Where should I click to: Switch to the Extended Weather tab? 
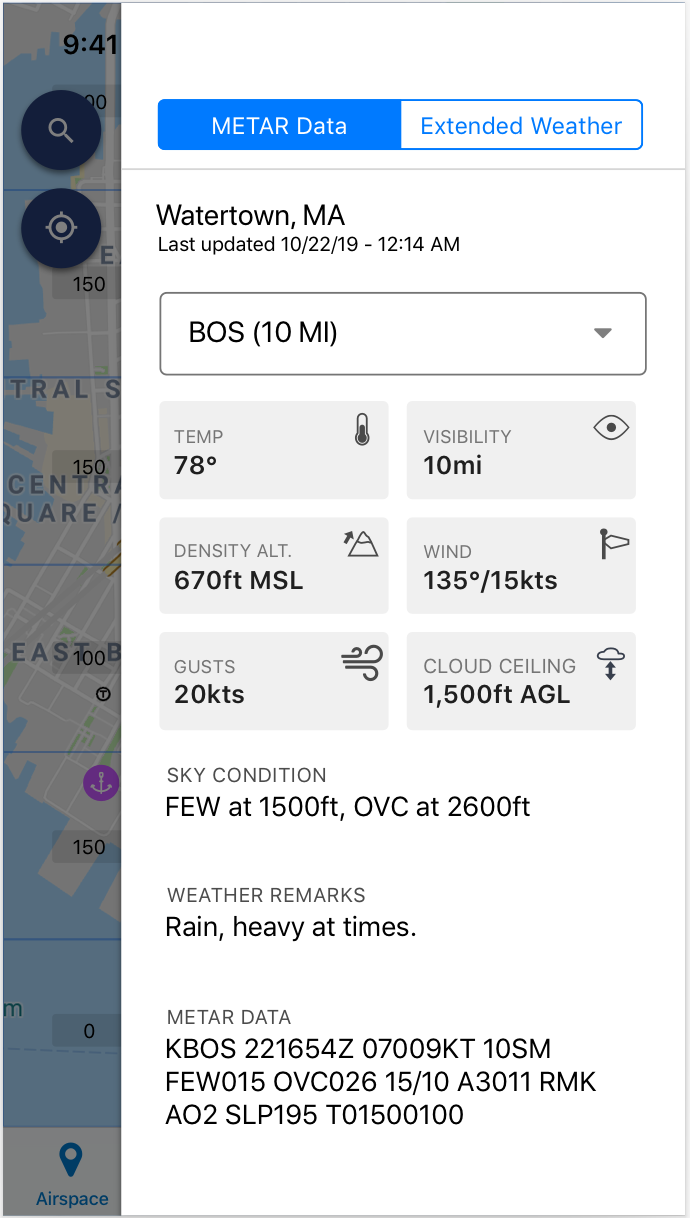[521, 125]
